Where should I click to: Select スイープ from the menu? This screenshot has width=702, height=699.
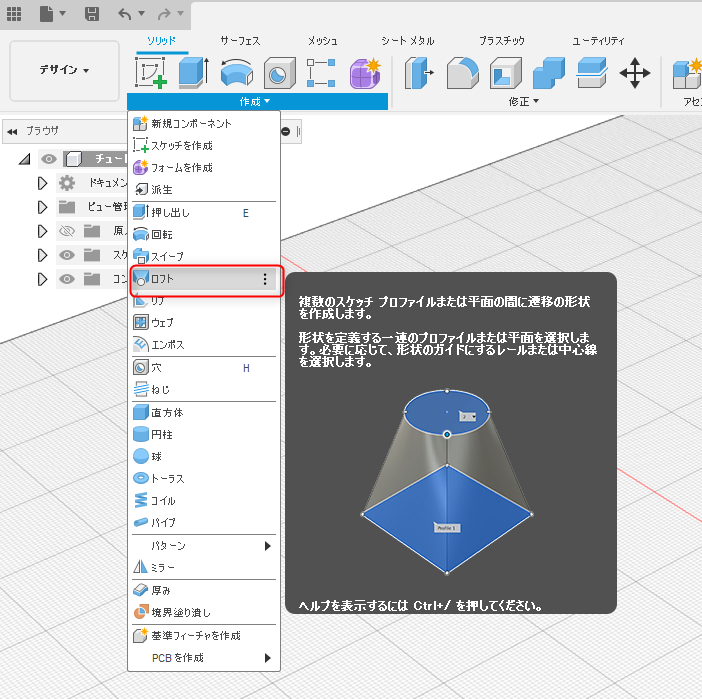coord(204,257)
